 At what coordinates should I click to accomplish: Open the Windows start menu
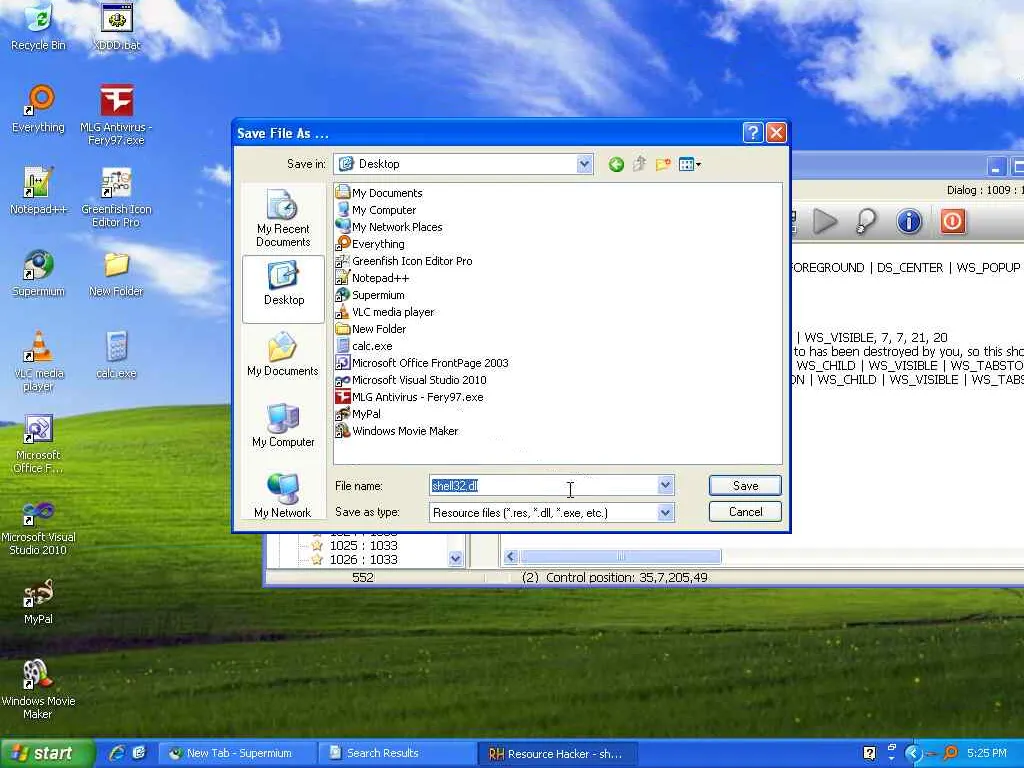46,753
